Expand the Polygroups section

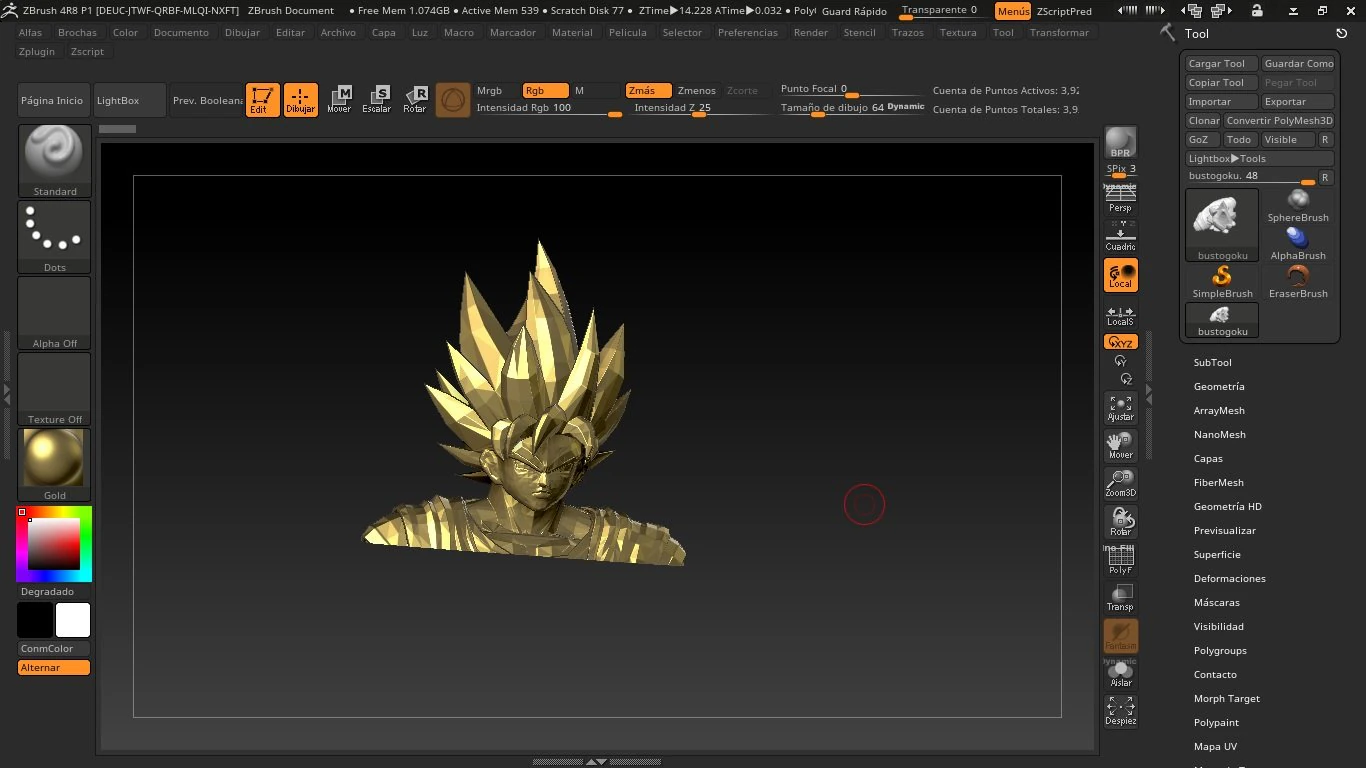[x=1220, y=650]
